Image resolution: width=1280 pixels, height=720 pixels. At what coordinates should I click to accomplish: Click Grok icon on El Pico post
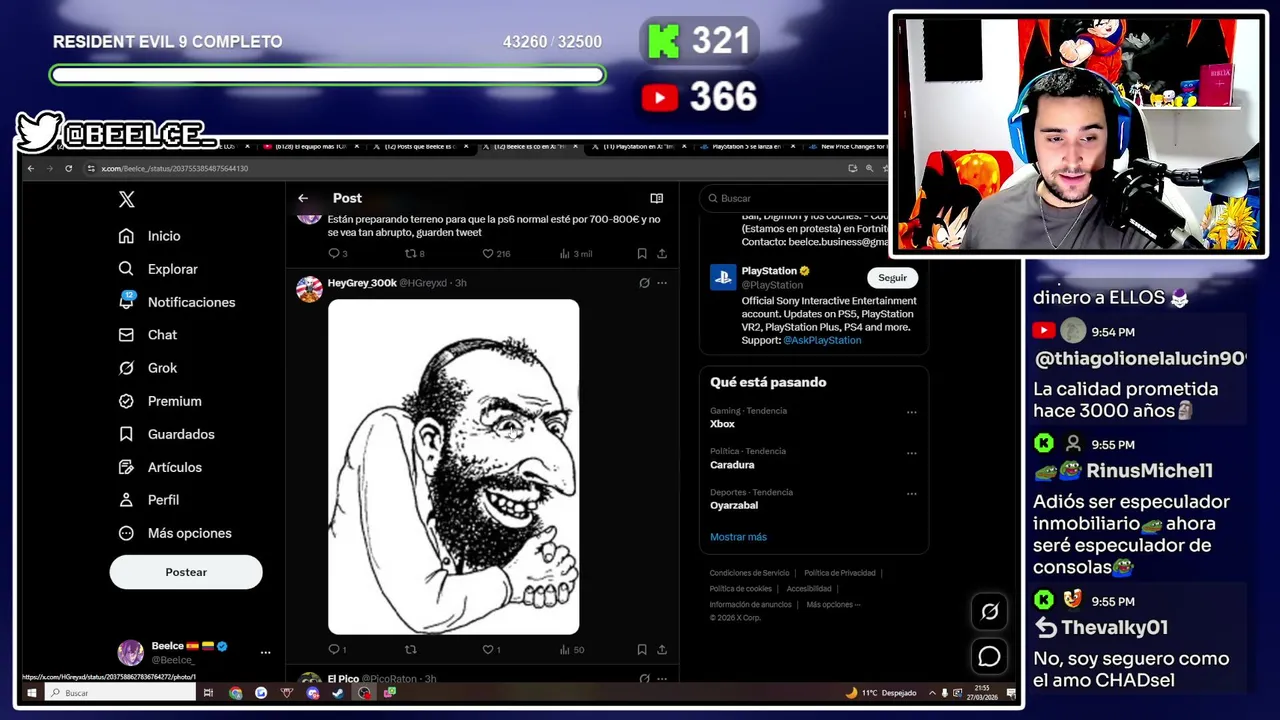click(644, 678)
